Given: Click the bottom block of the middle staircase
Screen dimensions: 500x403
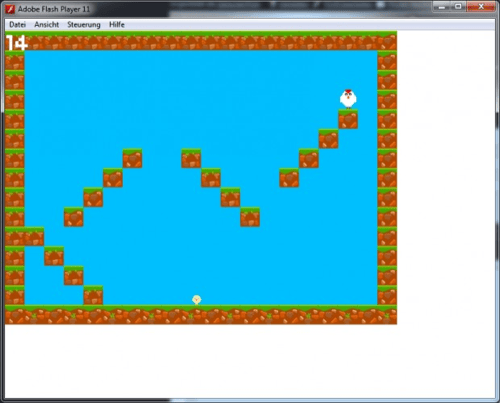Looking at the screenshot, I should (x=250, y=217).
